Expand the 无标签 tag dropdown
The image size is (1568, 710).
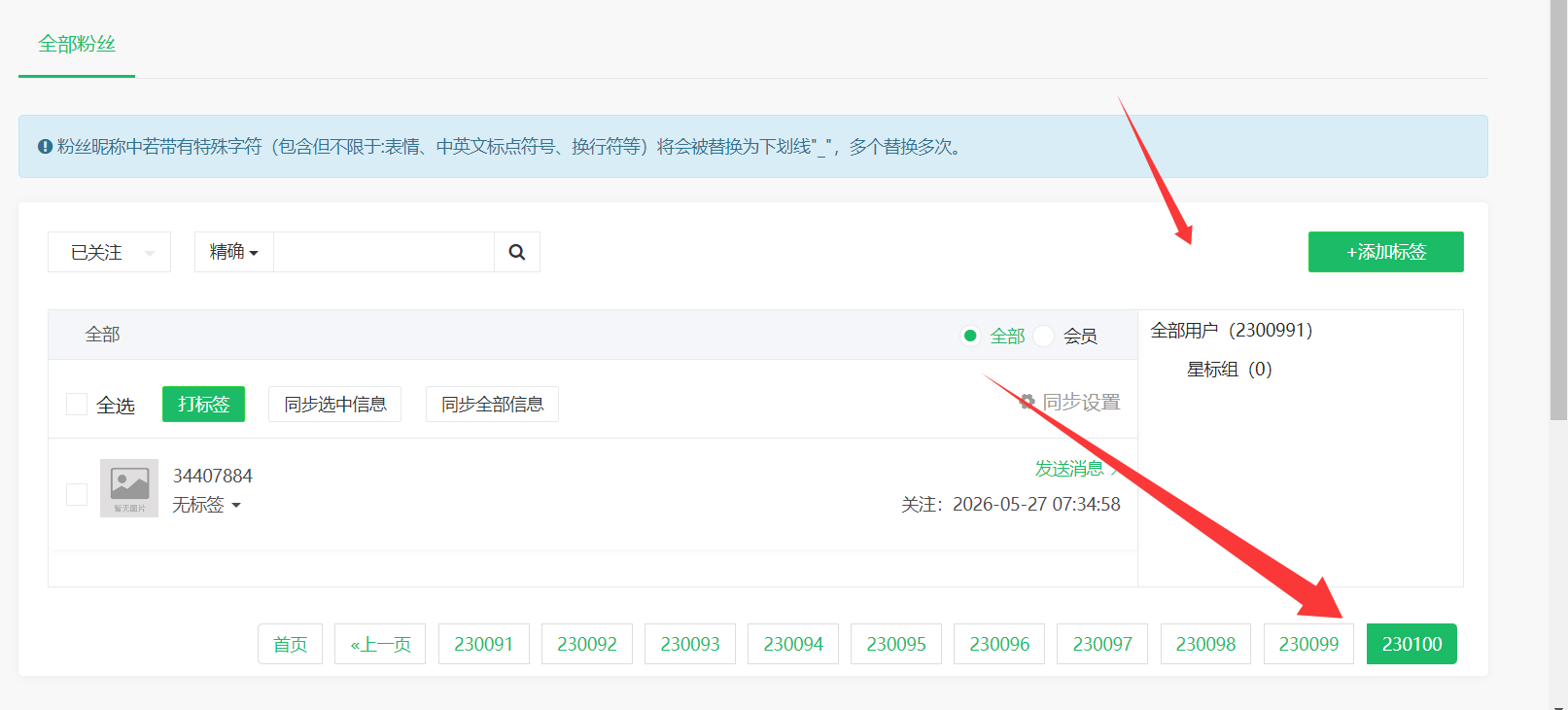click(206, 505)
